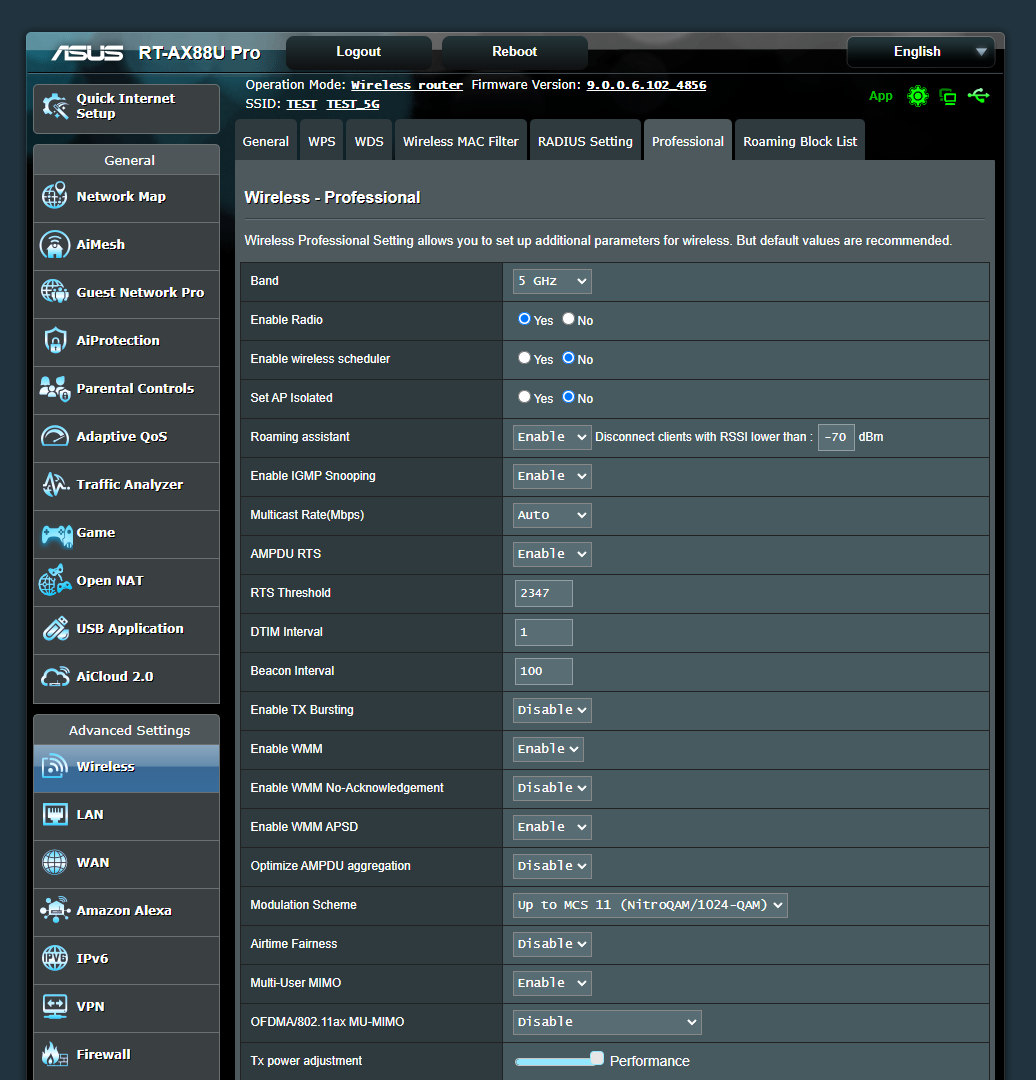1036x1080 pixels.
Task: Open AMPDU RTS dropdown
Action: (552, 554)
